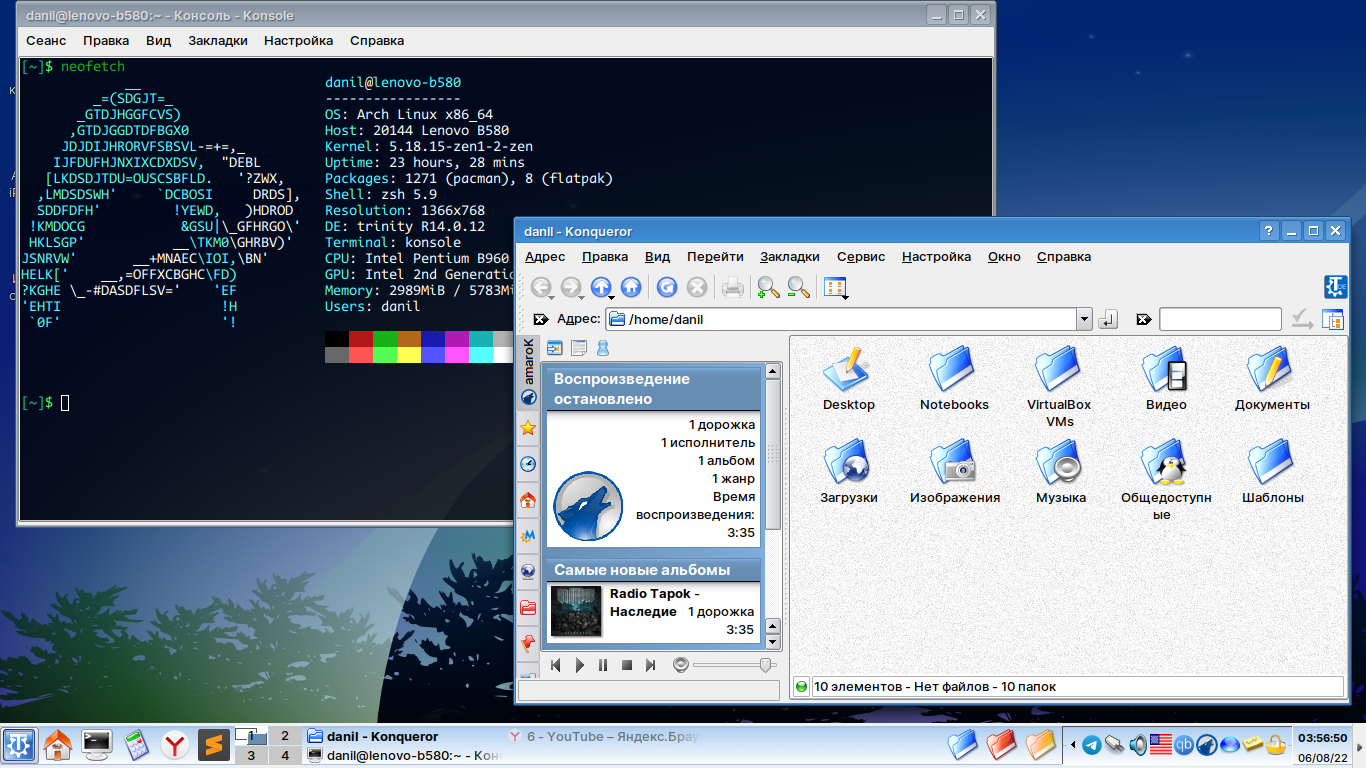The image size is (1366, 768).
Task: Expand the address bar history dropdown
Action: pos(1084,320)
